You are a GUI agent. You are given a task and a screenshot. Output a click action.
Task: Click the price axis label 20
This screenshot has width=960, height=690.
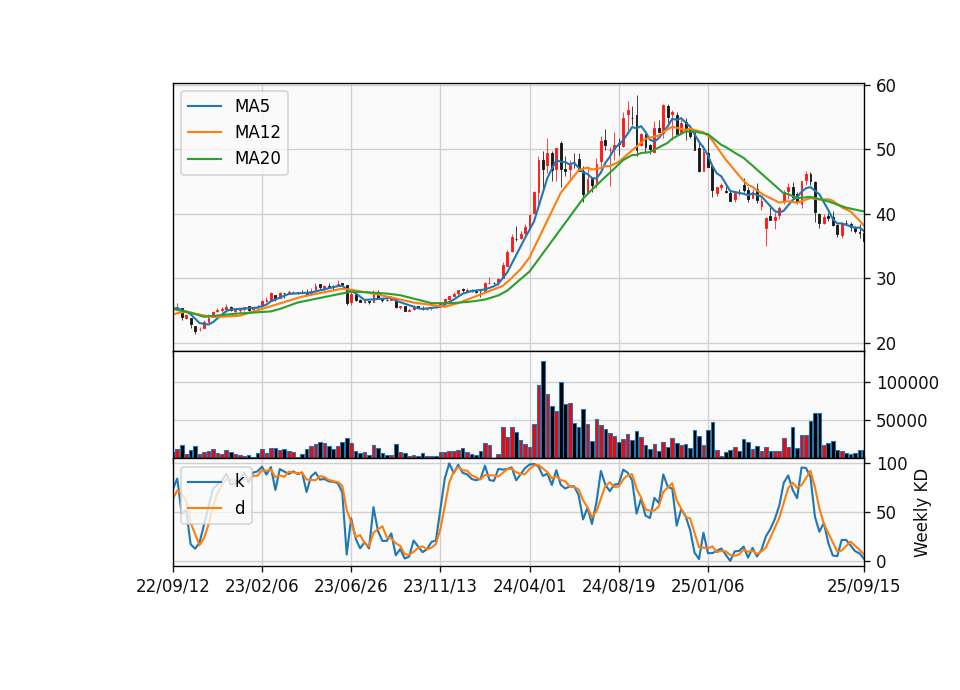pos(886,344)
